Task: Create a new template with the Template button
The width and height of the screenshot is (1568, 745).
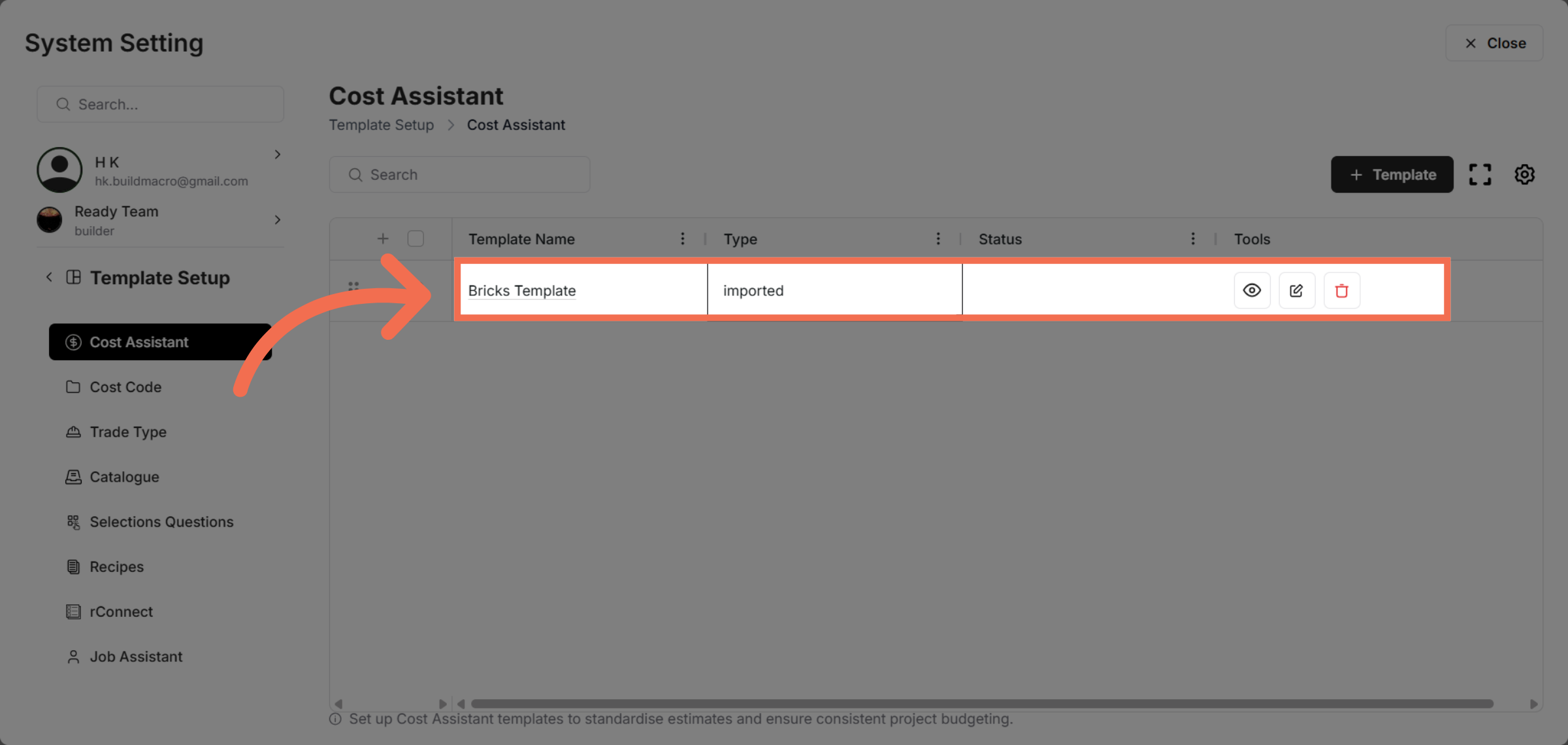Action: click(x=1392, y=174)
